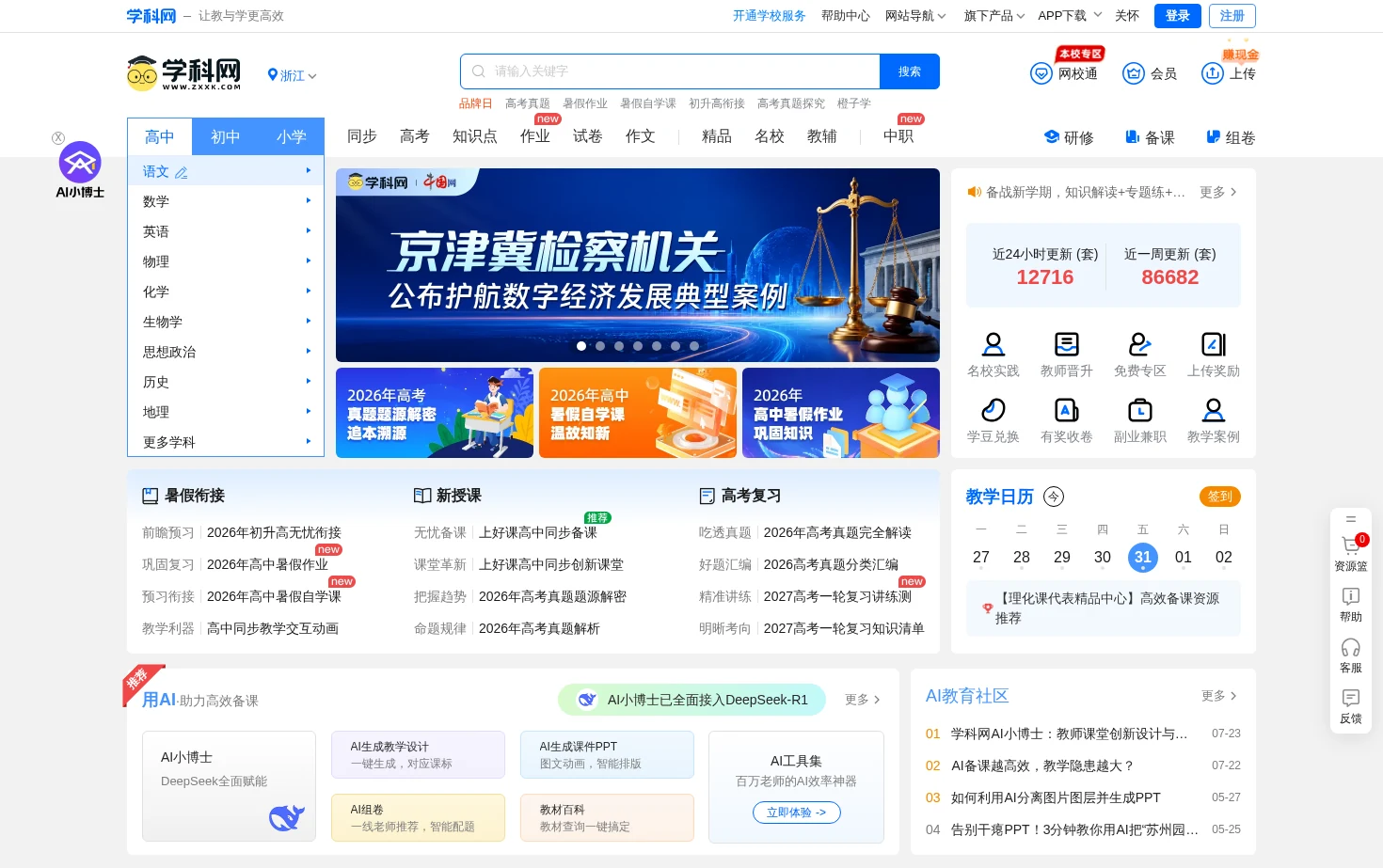Click the 签到 check-in button

(x=1220, y=497)
